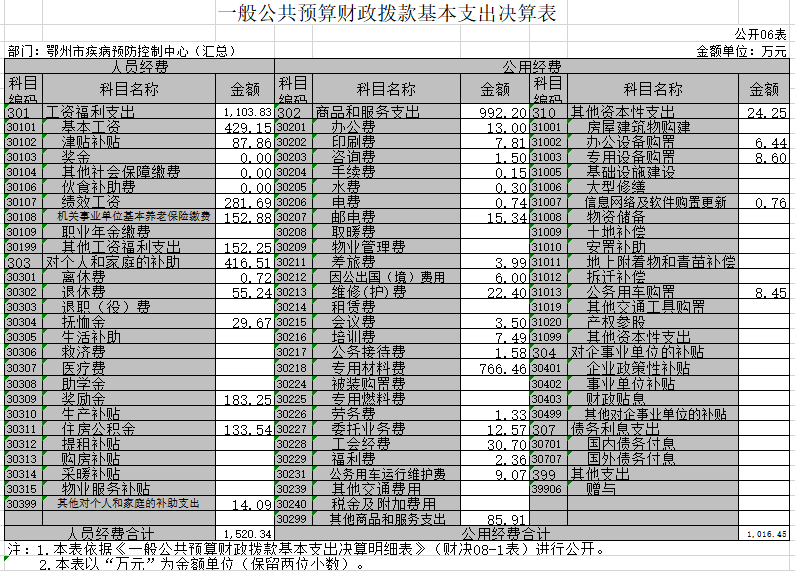Click the 印刷费 cell
Image resolution: width=795 pixels, height=571 pixels.
coord(387,141)
